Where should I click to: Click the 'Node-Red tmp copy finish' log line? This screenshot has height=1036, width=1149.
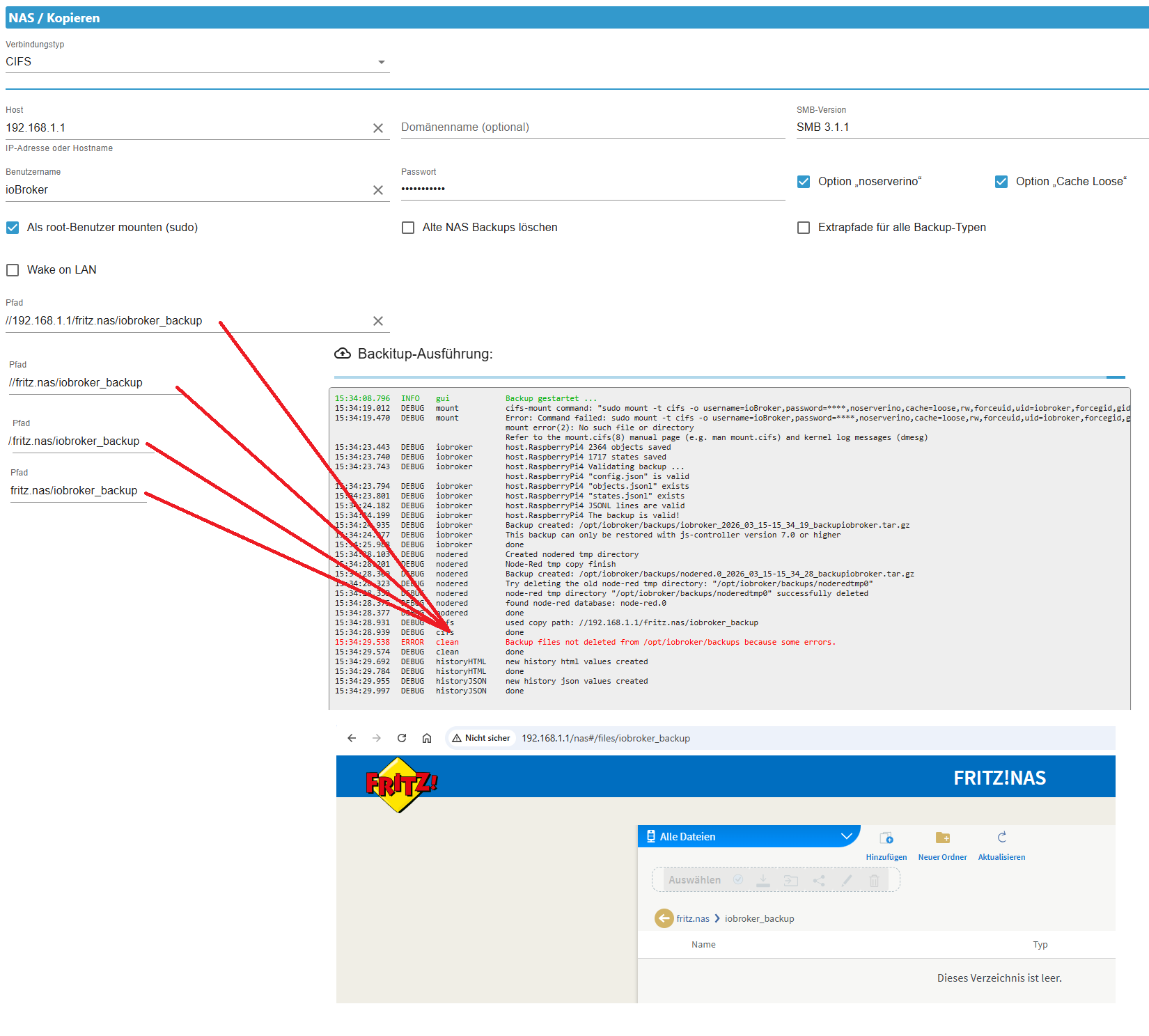tap(561, 565)
